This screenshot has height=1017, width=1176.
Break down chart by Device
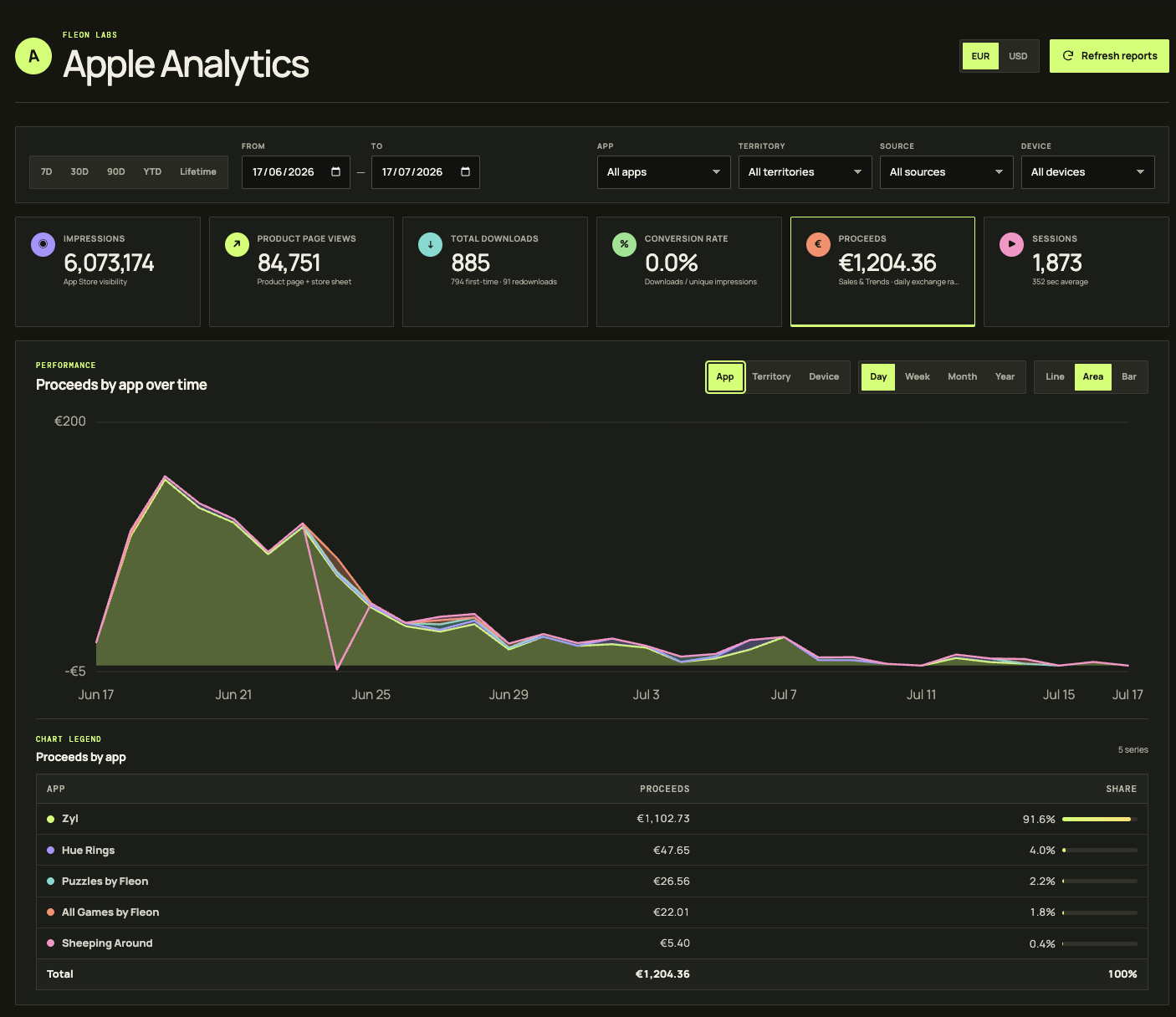click(824, 376)
